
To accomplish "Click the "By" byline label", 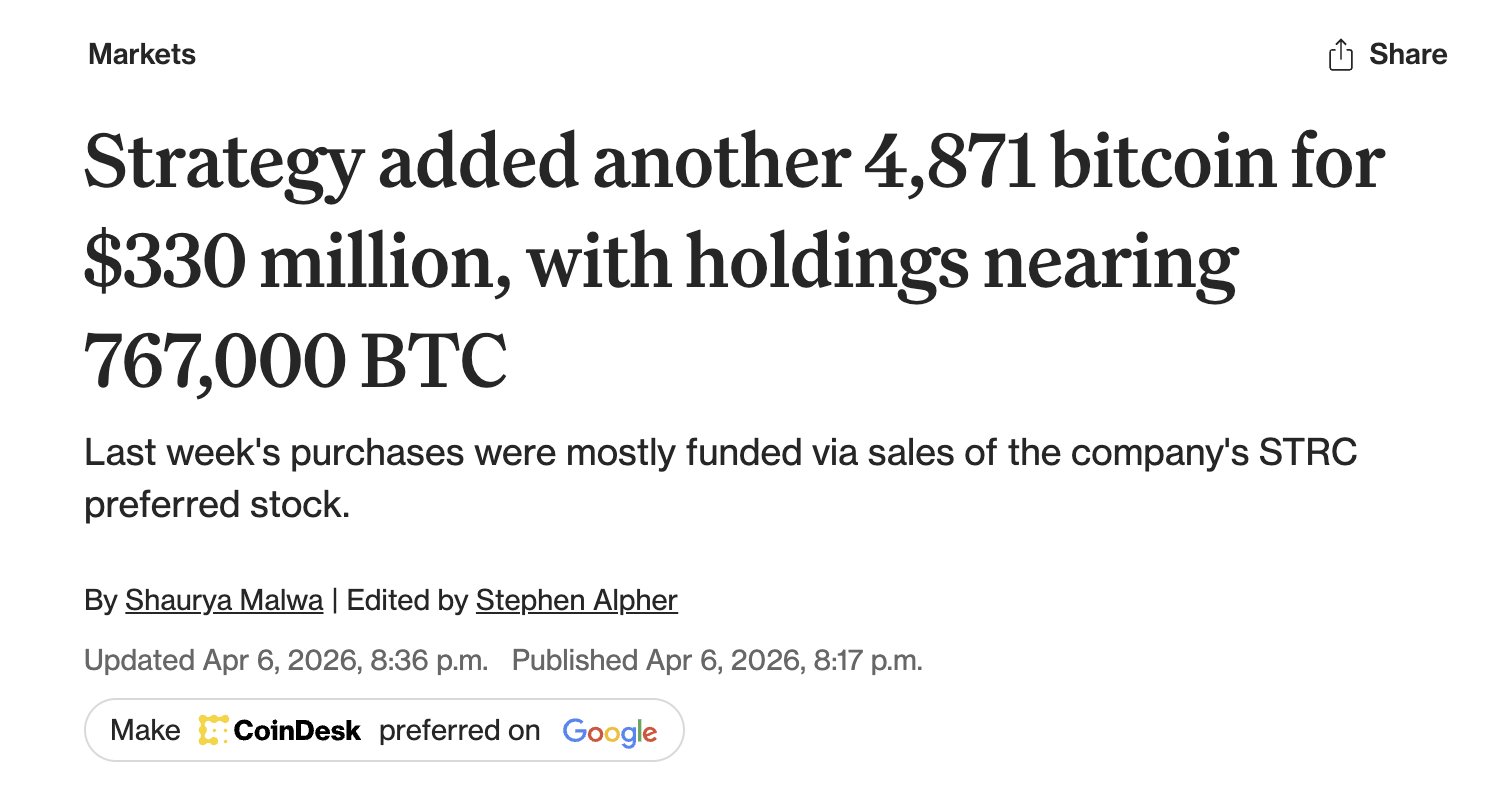I will [101, 600].
